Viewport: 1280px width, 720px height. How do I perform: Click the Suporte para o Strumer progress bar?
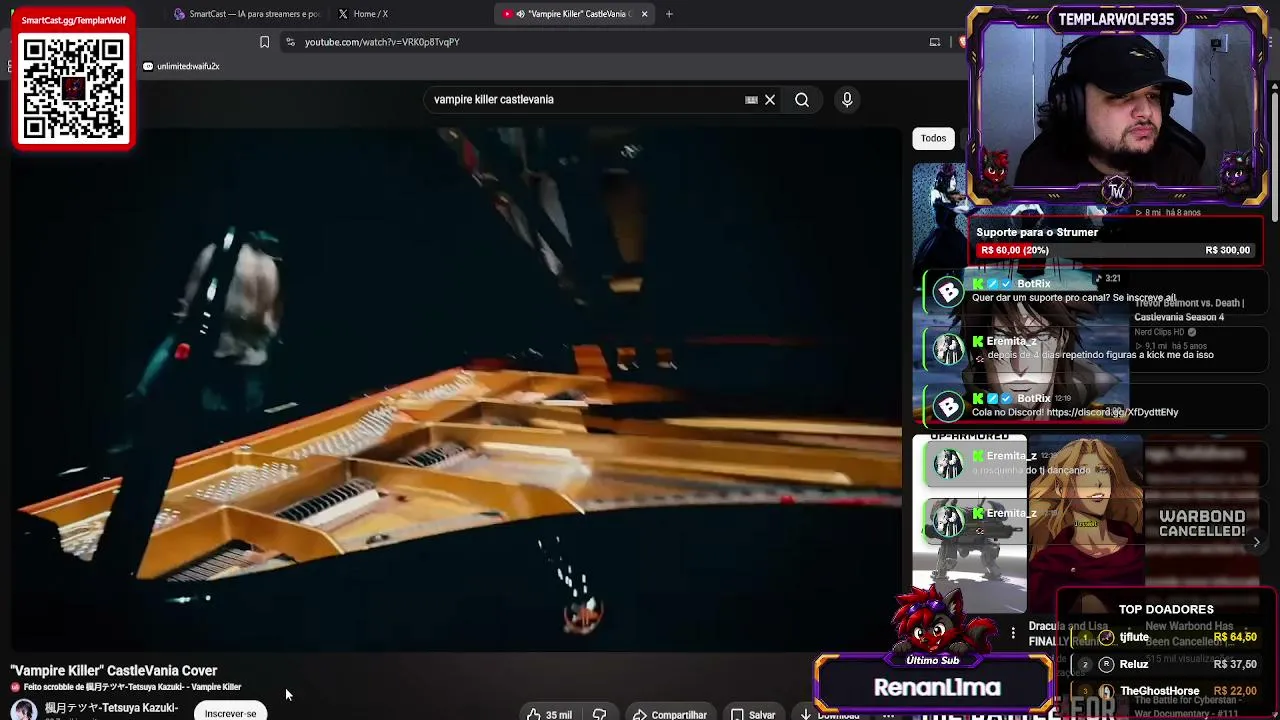tap(1115, 250)
